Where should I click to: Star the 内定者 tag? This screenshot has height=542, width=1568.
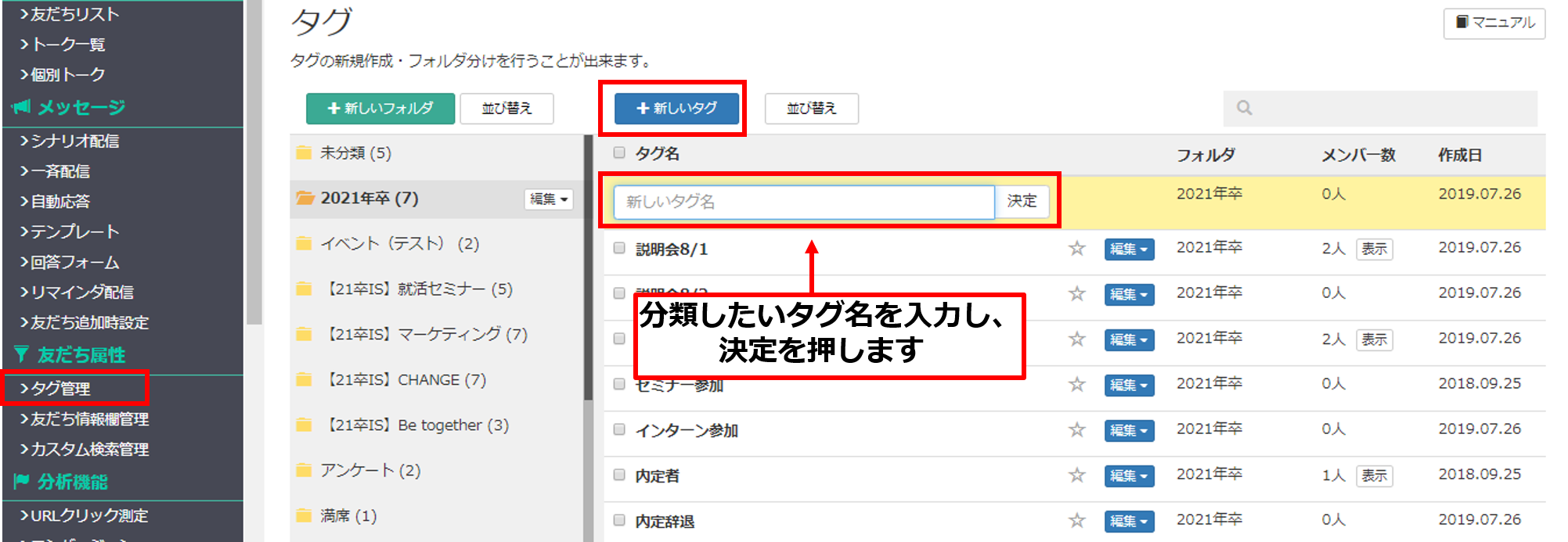pyautogui.click(x=1077, y=476)
